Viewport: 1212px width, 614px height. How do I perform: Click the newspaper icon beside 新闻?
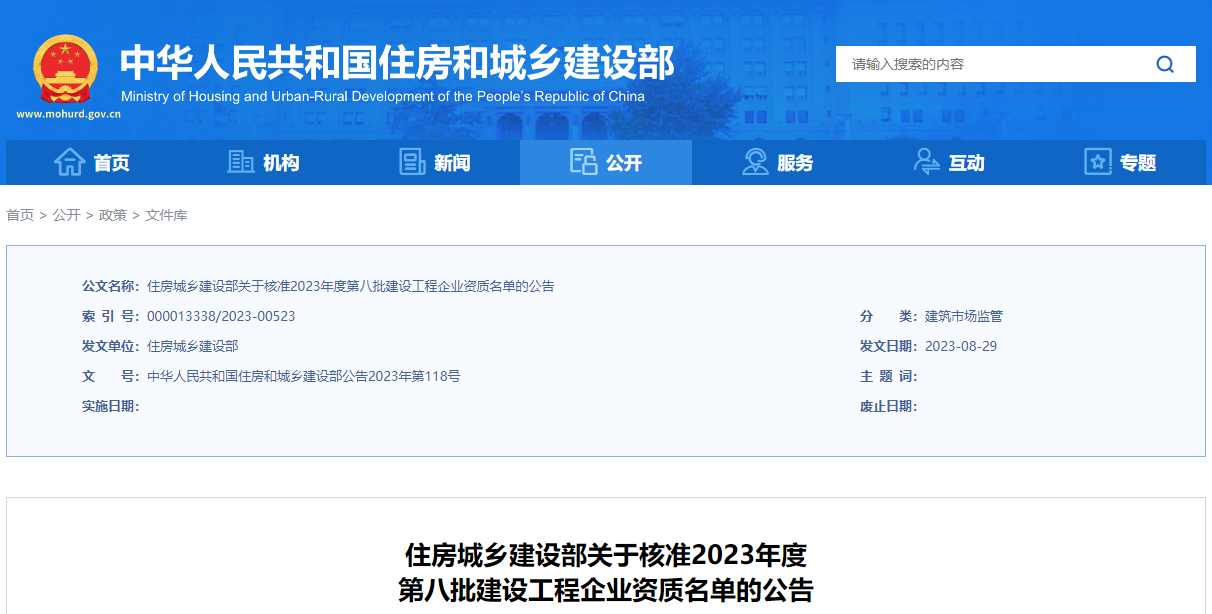tap(412, 162)
